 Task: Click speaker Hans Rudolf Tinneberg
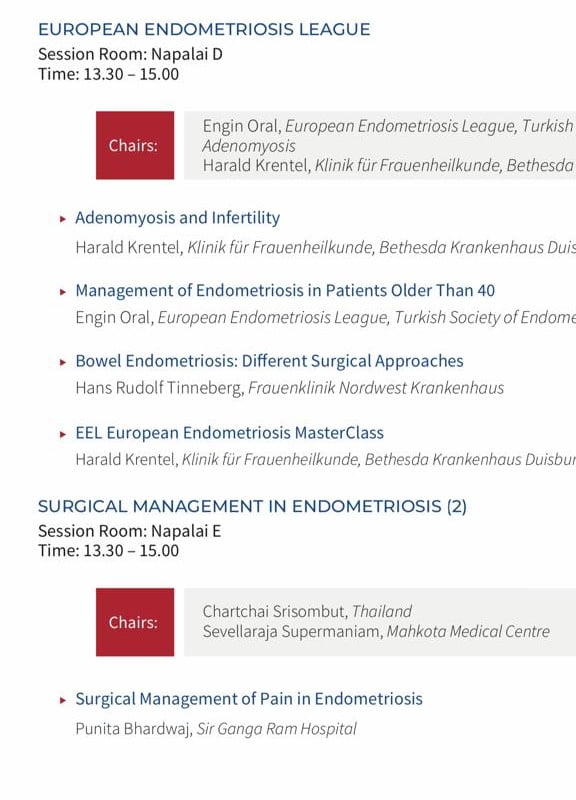pyautogui.click(x=159, y=388)
